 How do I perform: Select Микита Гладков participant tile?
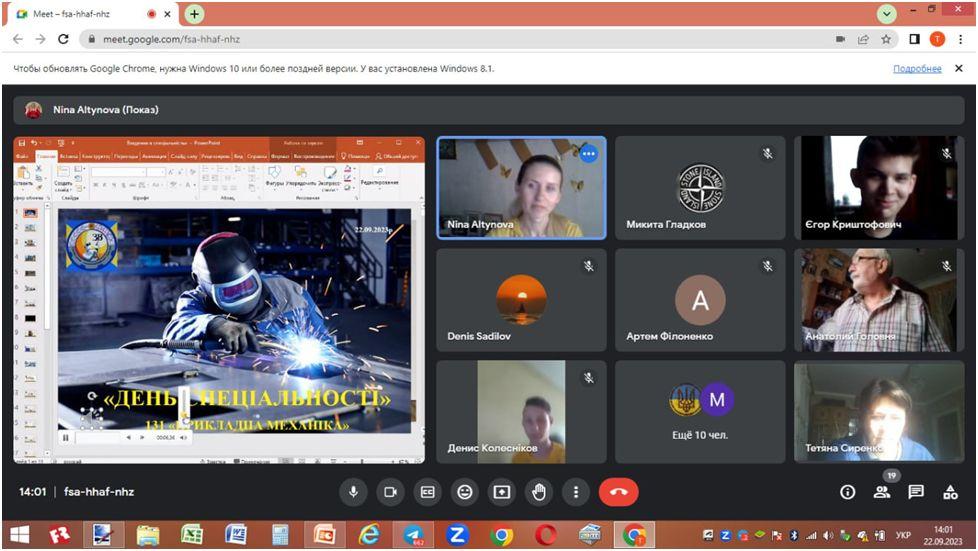700,188
